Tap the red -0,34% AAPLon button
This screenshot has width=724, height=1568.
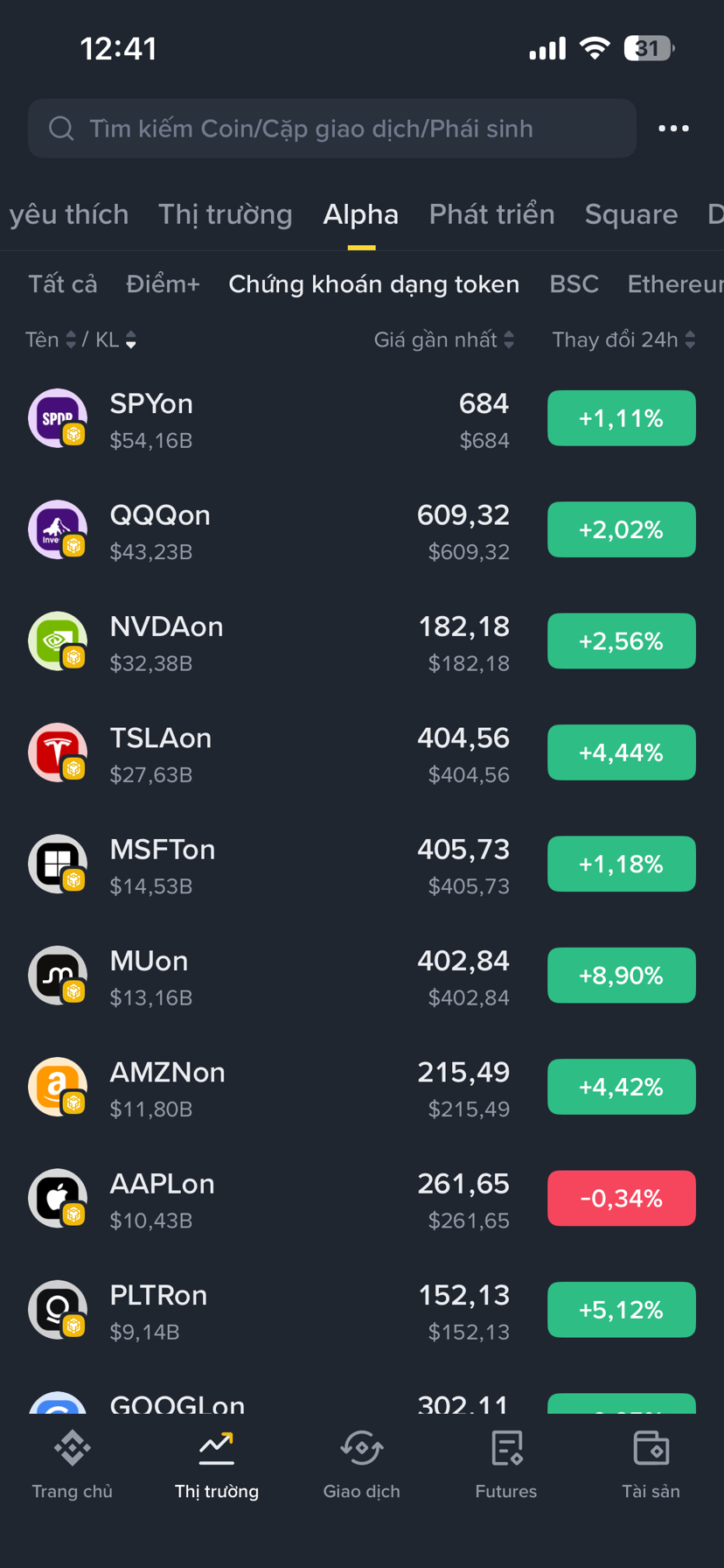pos(621,1198)
